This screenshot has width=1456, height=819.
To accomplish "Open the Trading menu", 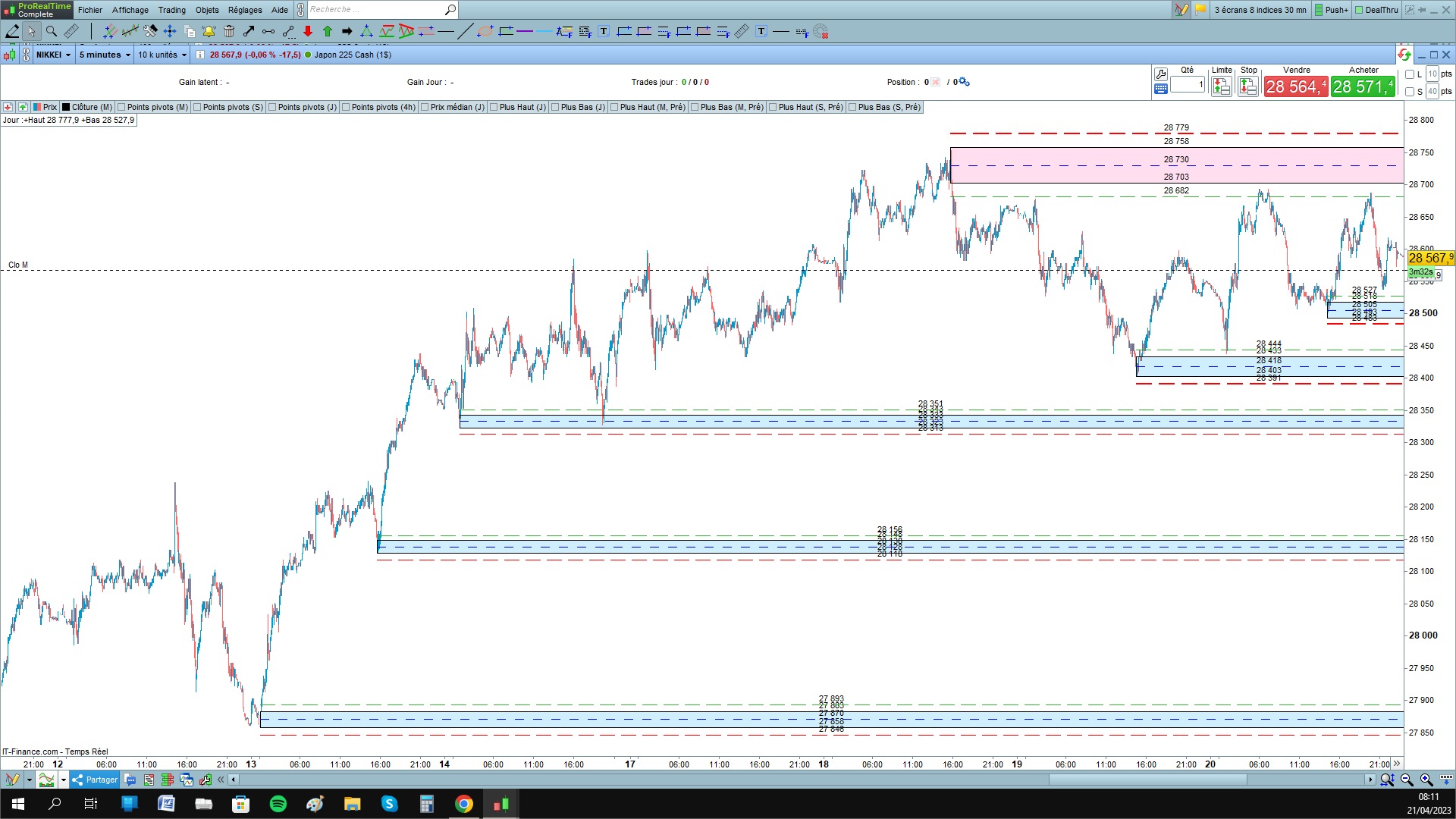I will 171,10.
